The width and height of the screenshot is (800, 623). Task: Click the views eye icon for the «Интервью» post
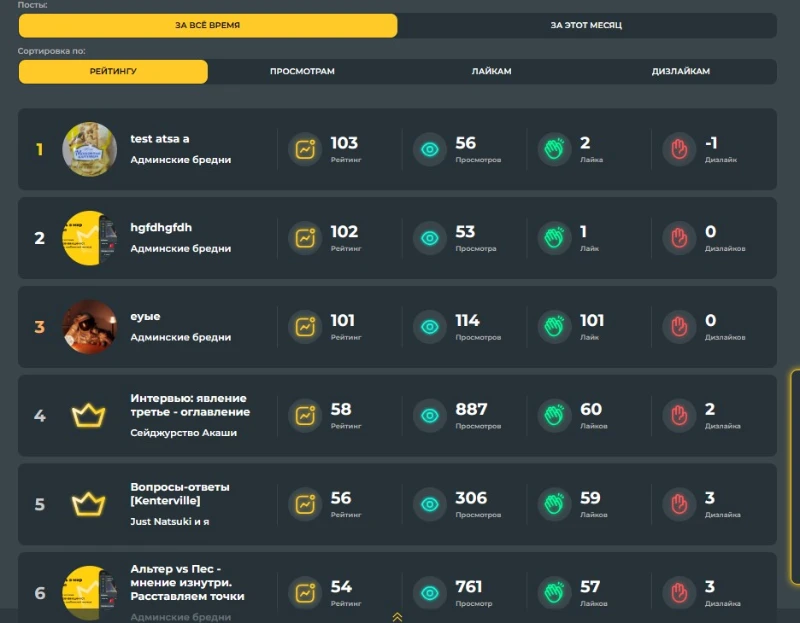coord(430,416)
